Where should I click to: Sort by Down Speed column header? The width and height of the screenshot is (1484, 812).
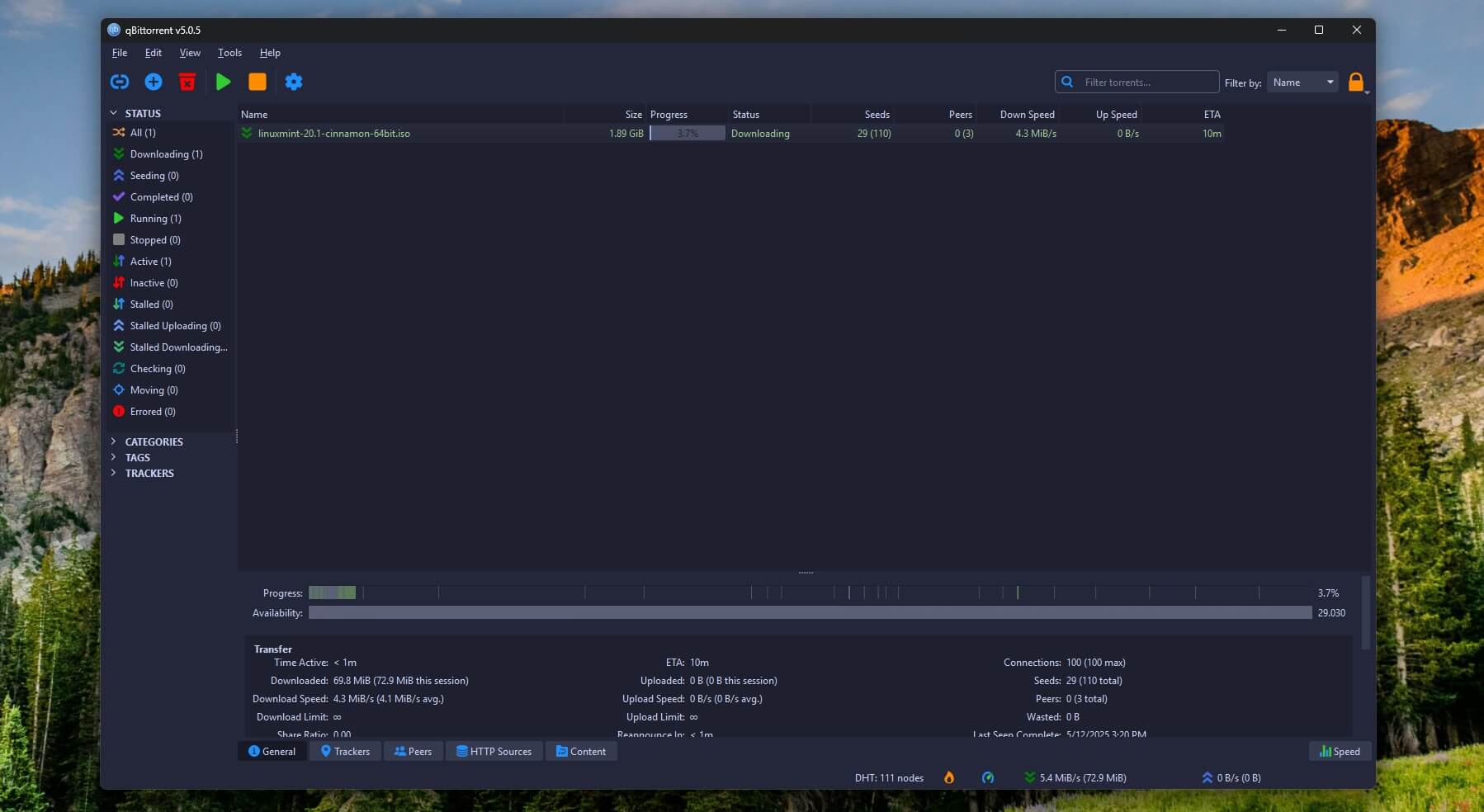[x=1017, y=114]
